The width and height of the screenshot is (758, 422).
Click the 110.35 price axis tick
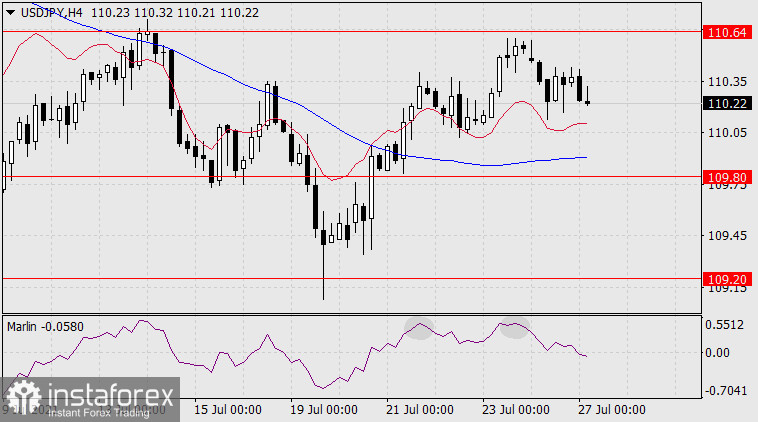coord(727,82)
